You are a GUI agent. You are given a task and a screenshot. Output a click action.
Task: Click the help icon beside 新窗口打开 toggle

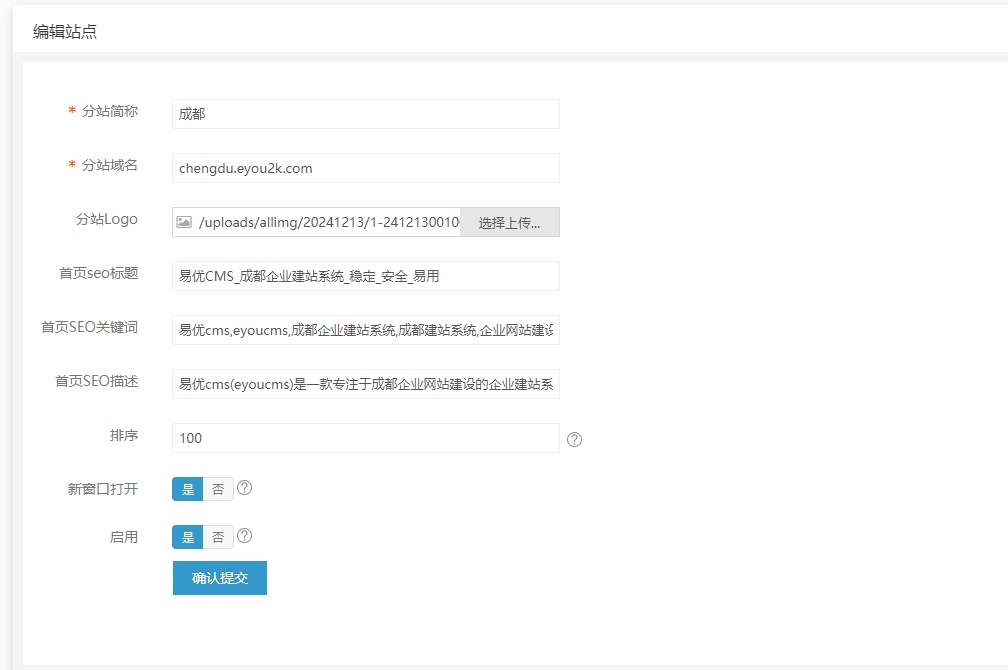(244, 488)
